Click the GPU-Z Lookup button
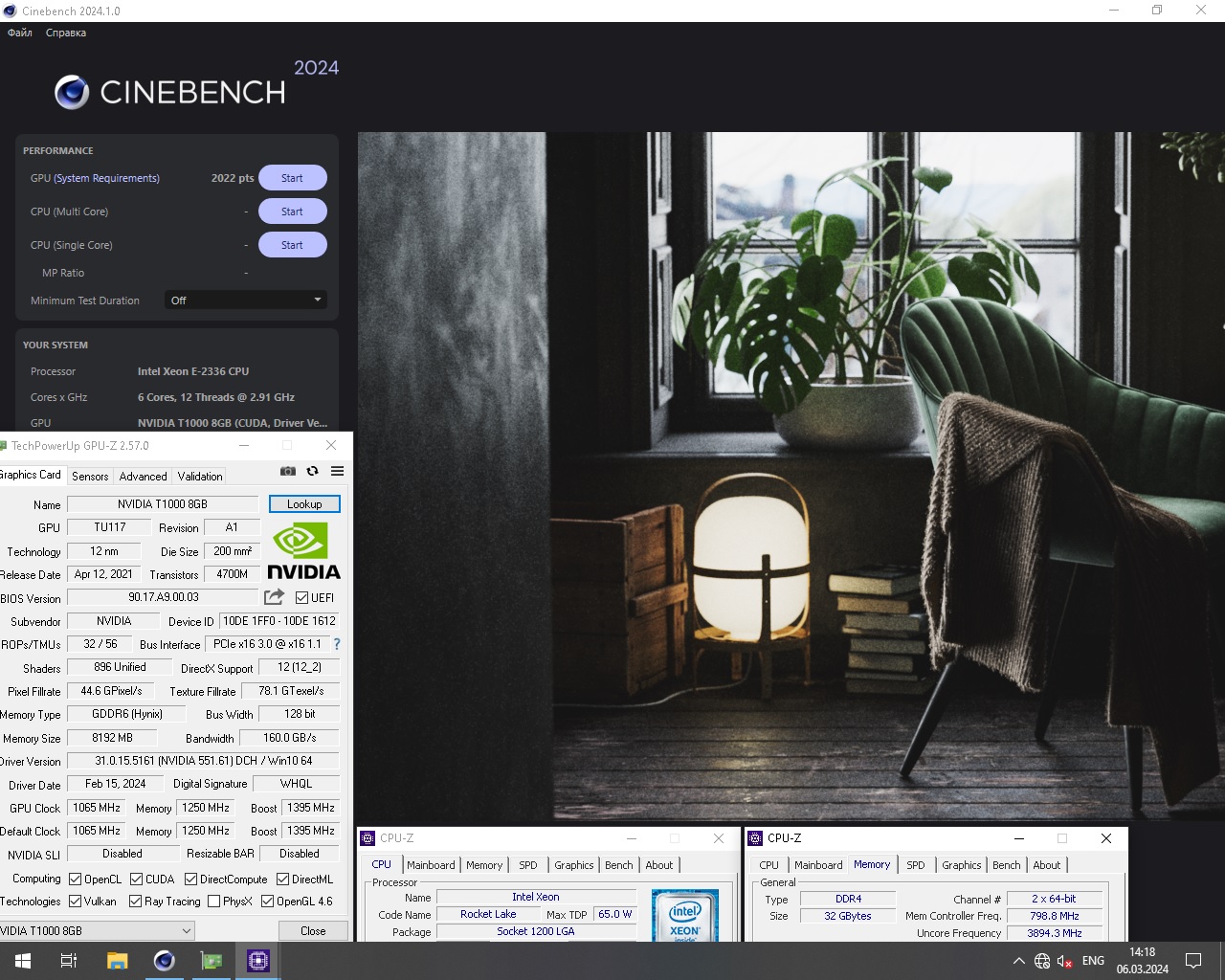Image resolution: width=1225 pixels, height=980 pixels. tap(304, 504)
